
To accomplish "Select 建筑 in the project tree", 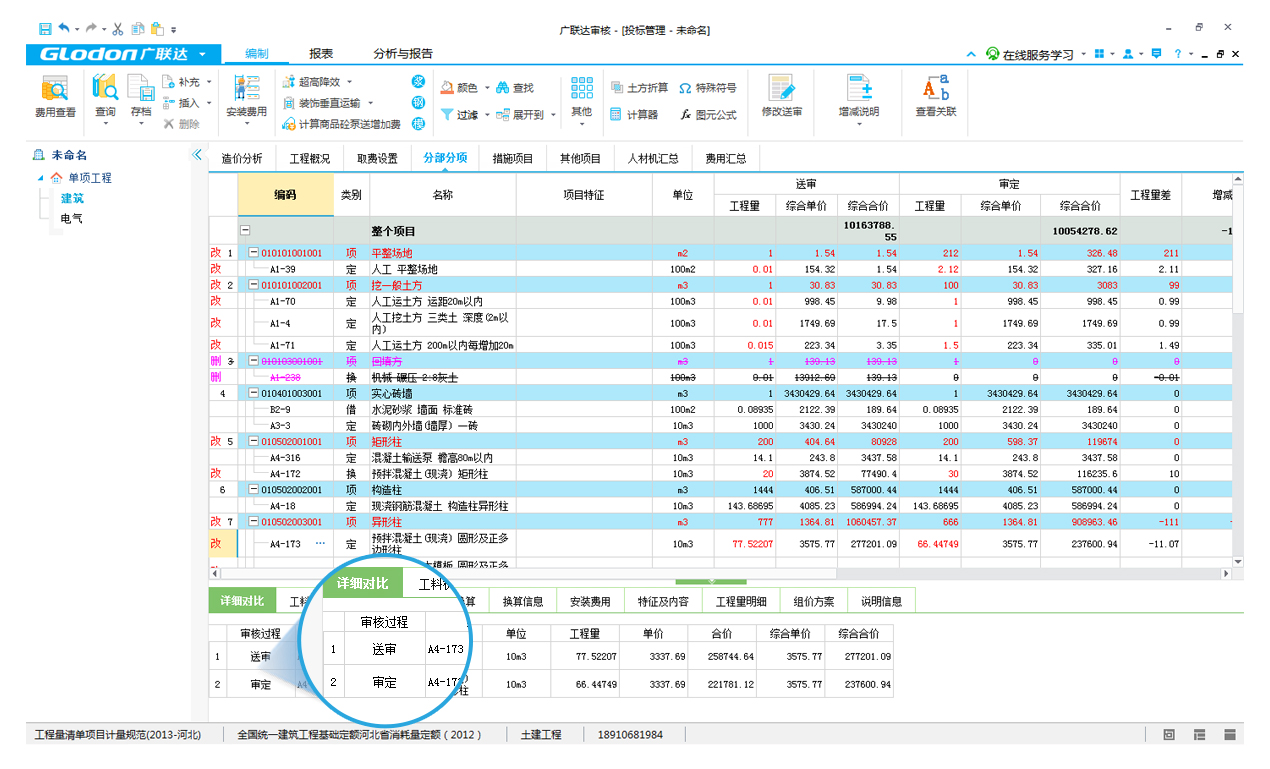I will (x=72, y=198).
